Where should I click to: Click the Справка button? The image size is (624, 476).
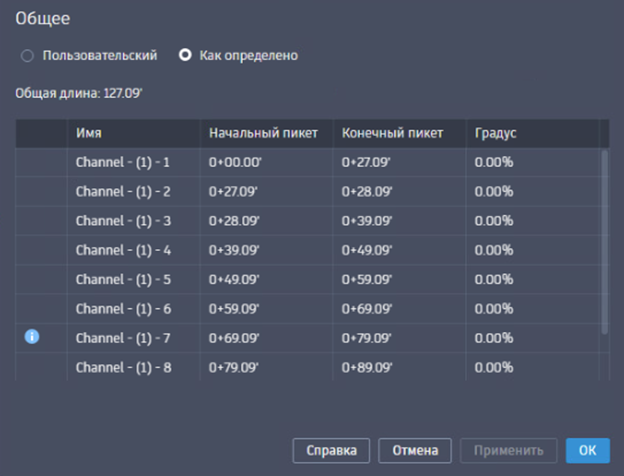tap(331, 450)
